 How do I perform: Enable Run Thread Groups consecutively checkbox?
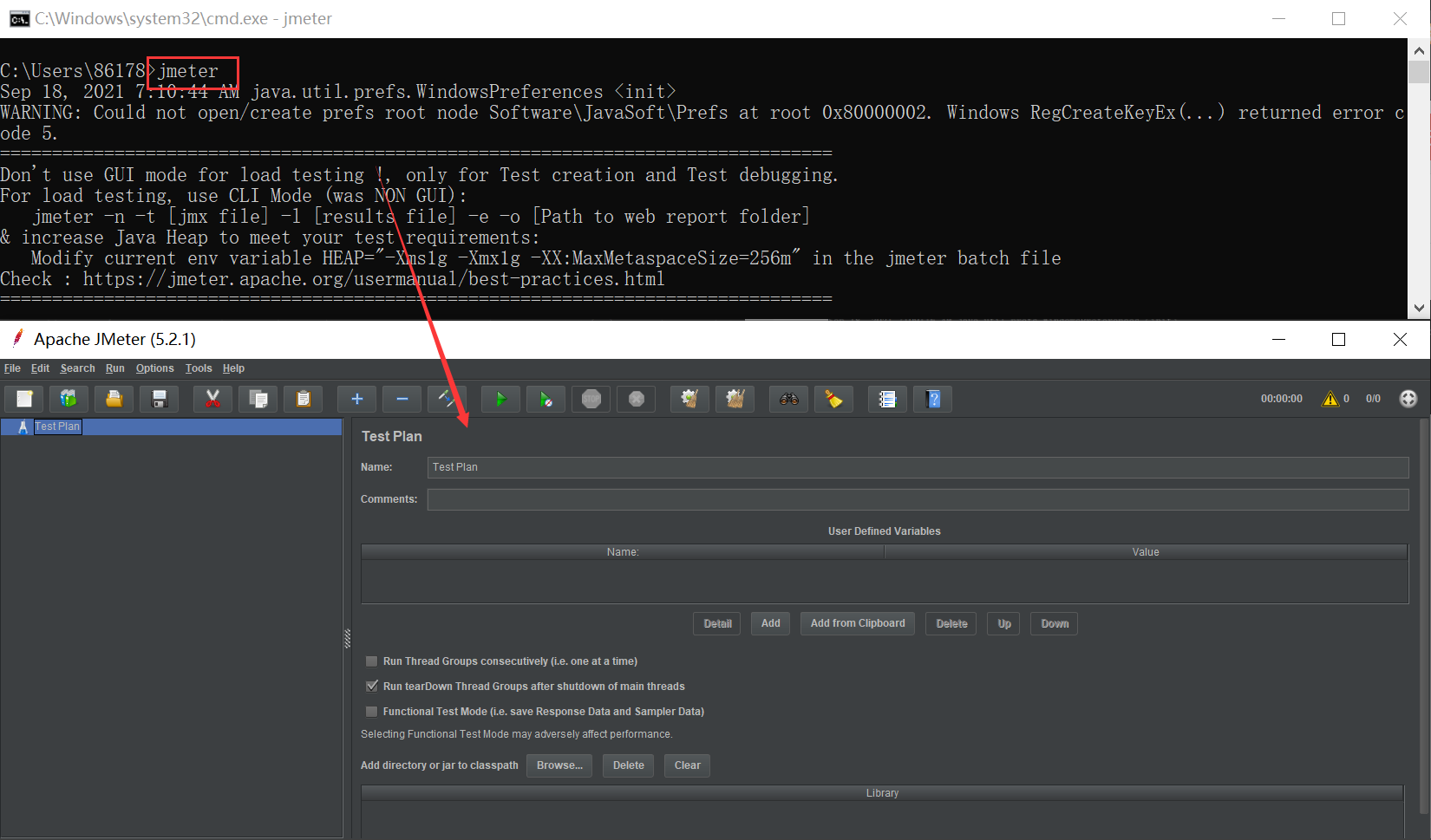(372, 661)
